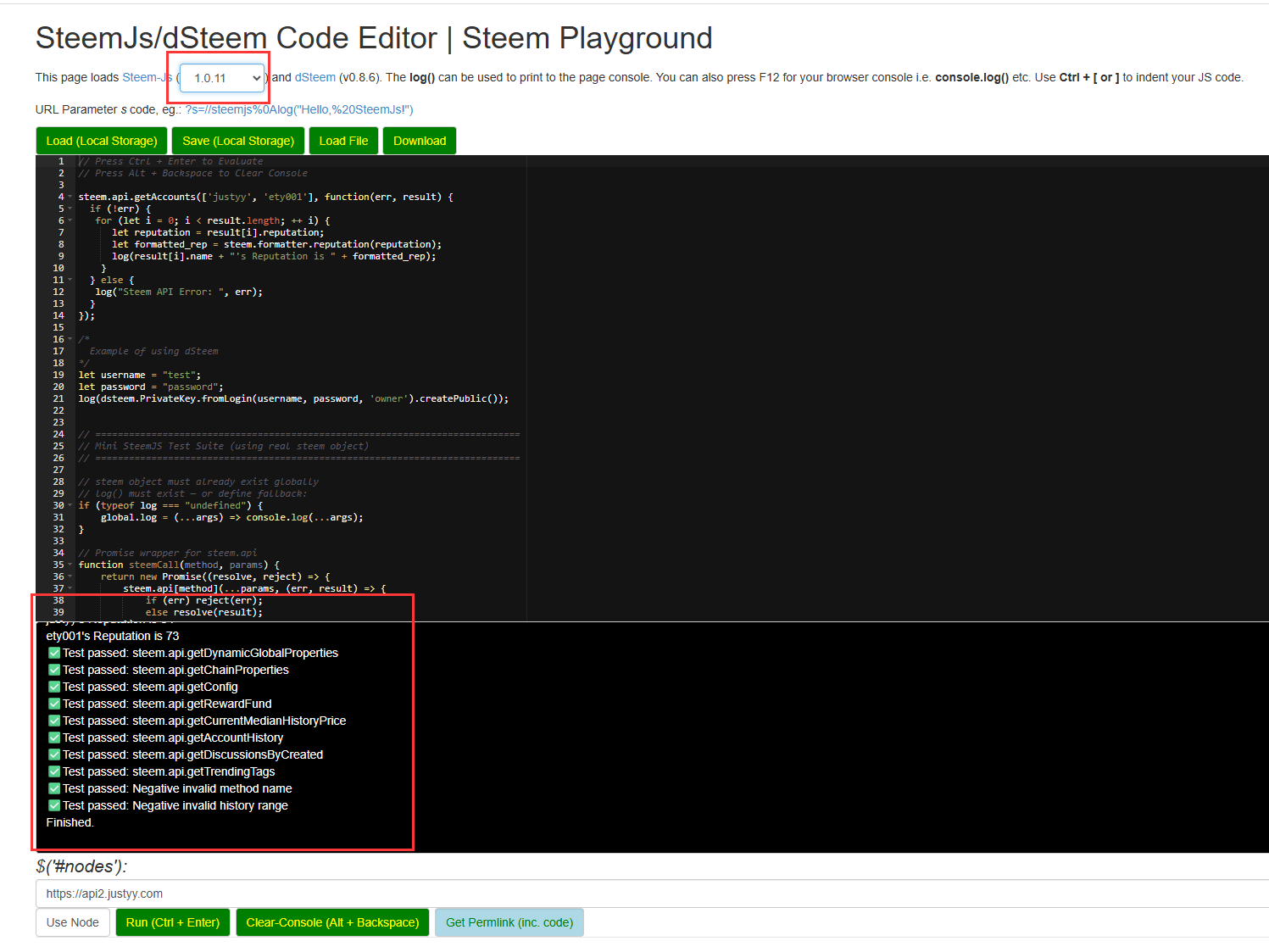Click the dsteem.PrivateKey.fromLogin code line
This screenshot has width=1269, height=952.
click(293, 398)
